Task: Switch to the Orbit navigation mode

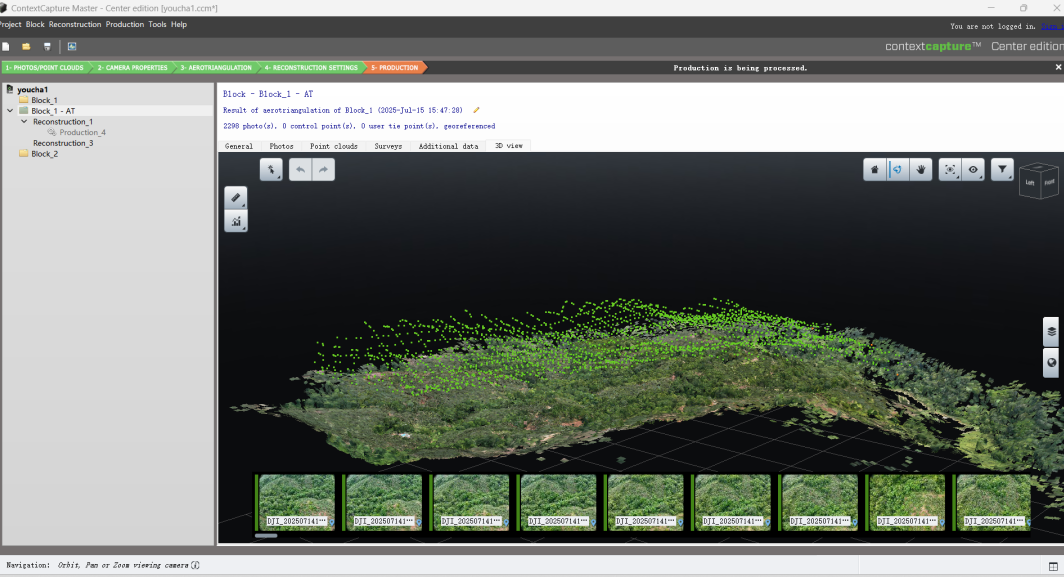Action: pyautogui.click(x=898, y=169)
